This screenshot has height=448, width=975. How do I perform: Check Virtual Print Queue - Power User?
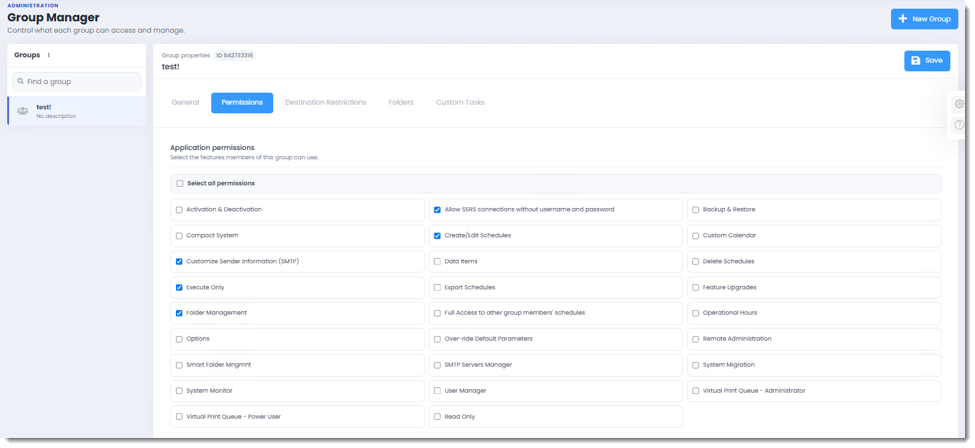click(179, 417)
